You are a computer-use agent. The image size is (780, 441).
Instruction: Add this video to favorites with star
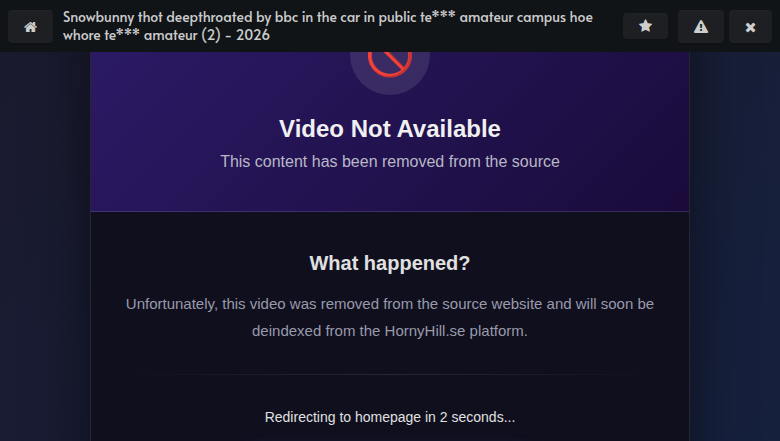tap(645, 25)
